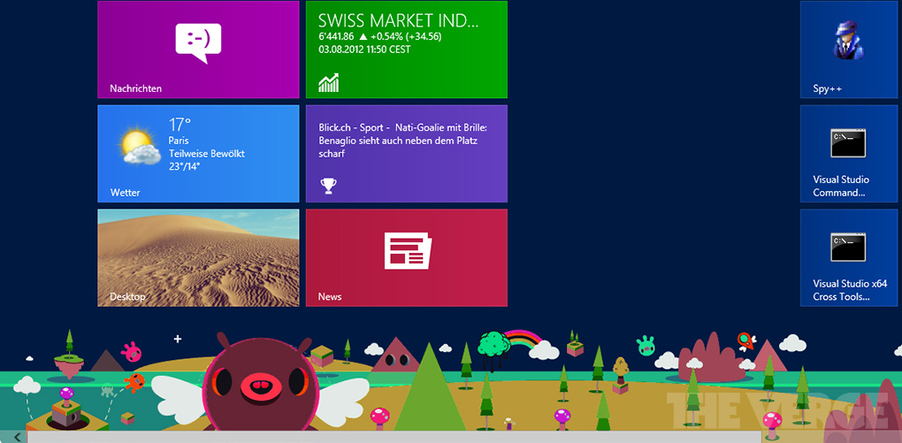The width and height of the screenshot is (902, 443).
Task: Click the News tile label
Action: (x=330, y=297)
